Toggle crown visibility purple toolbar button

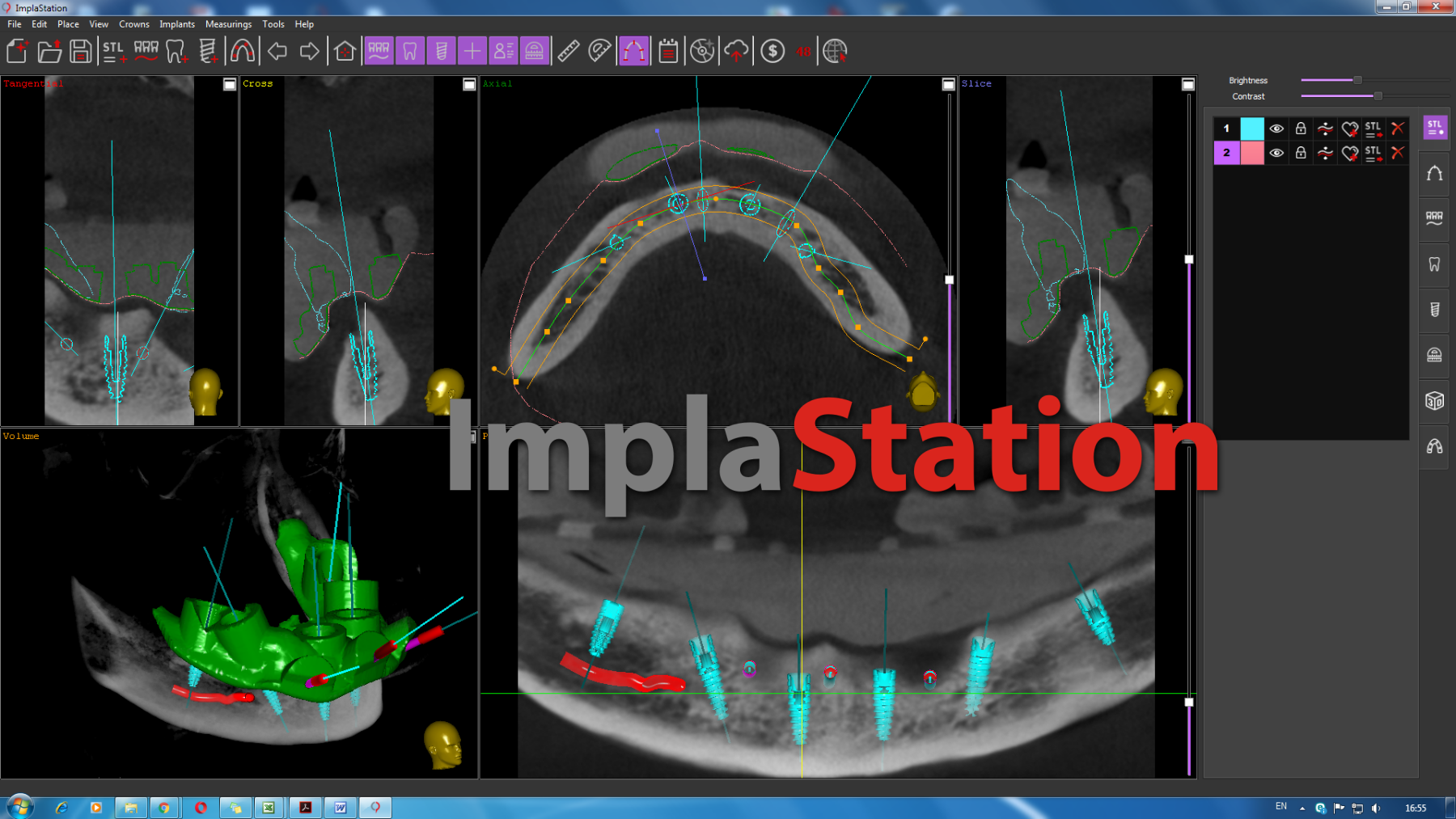(x=410, y=51)
